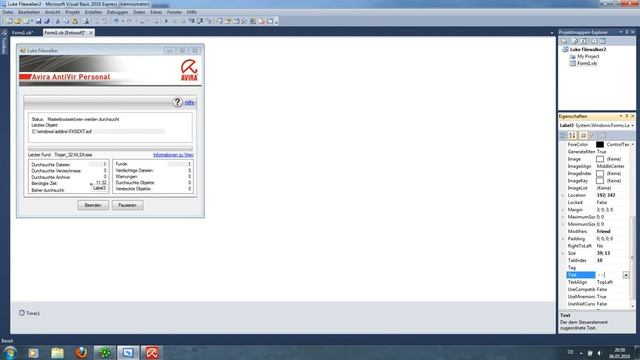Screen dimensions: 640x360
Task: Click the Text property value field
Action: tap(609, 275)
